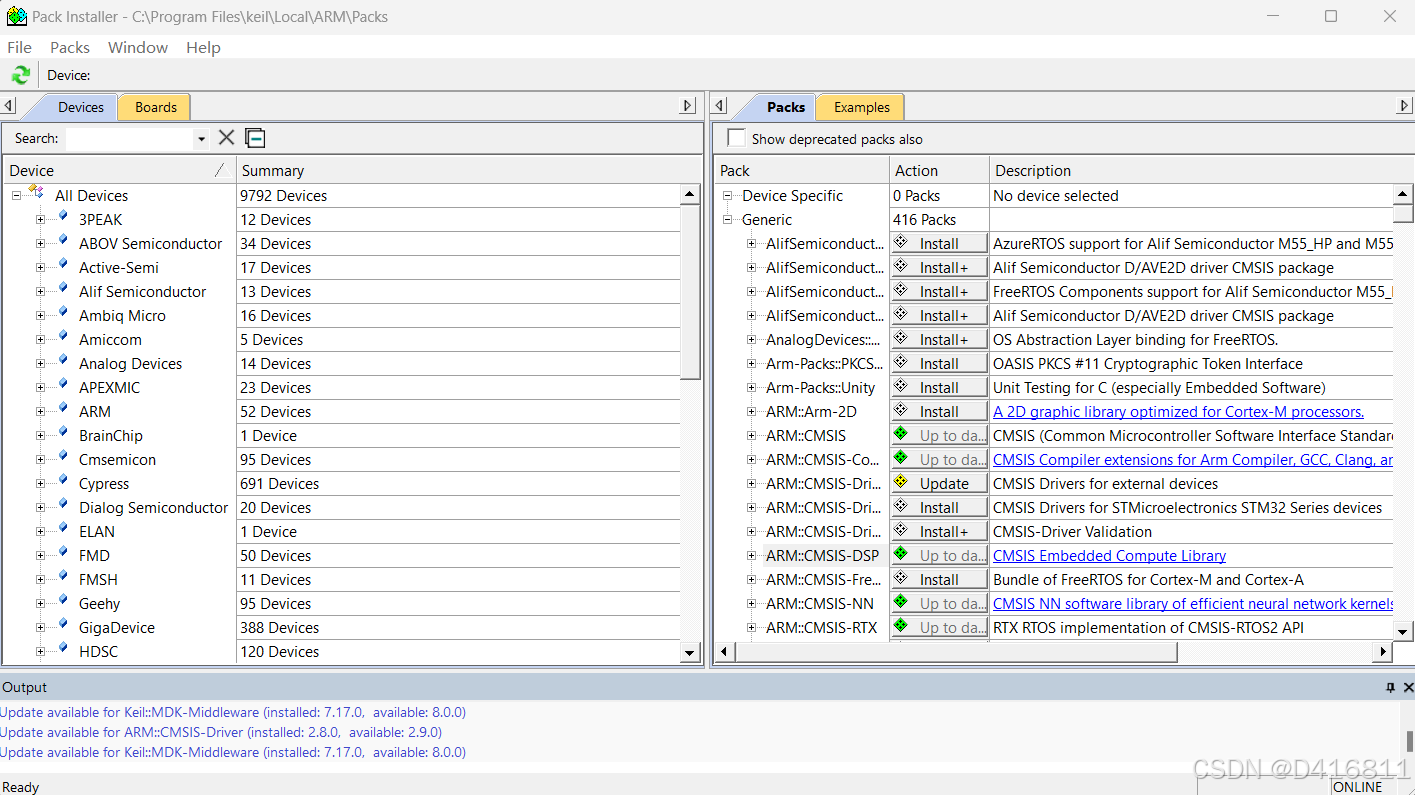Click packs pane horizontal scrollbar thumb
The image size is (1415, 795).
point(957,652)
